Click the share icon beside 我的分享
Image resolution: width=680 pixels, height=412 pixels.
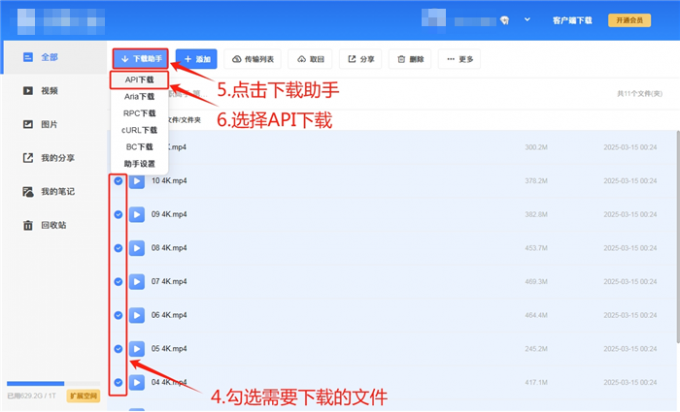click(x=28, y=158)
